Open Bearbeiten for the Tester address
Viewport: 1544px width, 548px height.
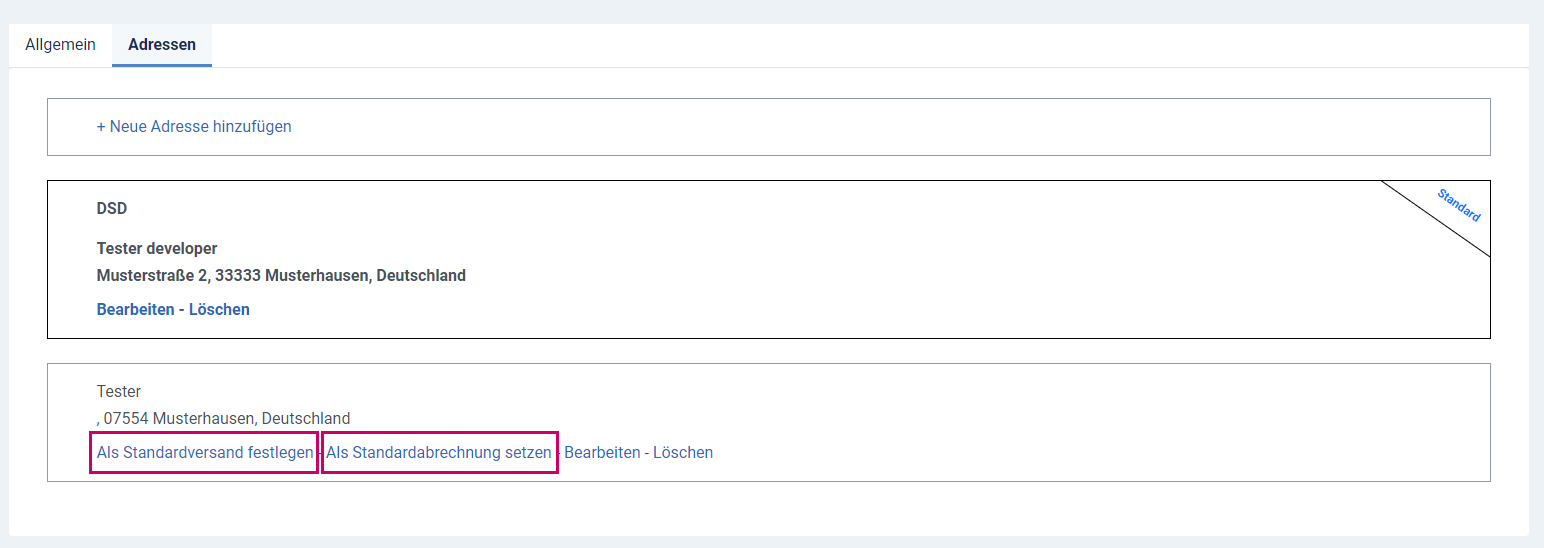[x=602, y=452]
